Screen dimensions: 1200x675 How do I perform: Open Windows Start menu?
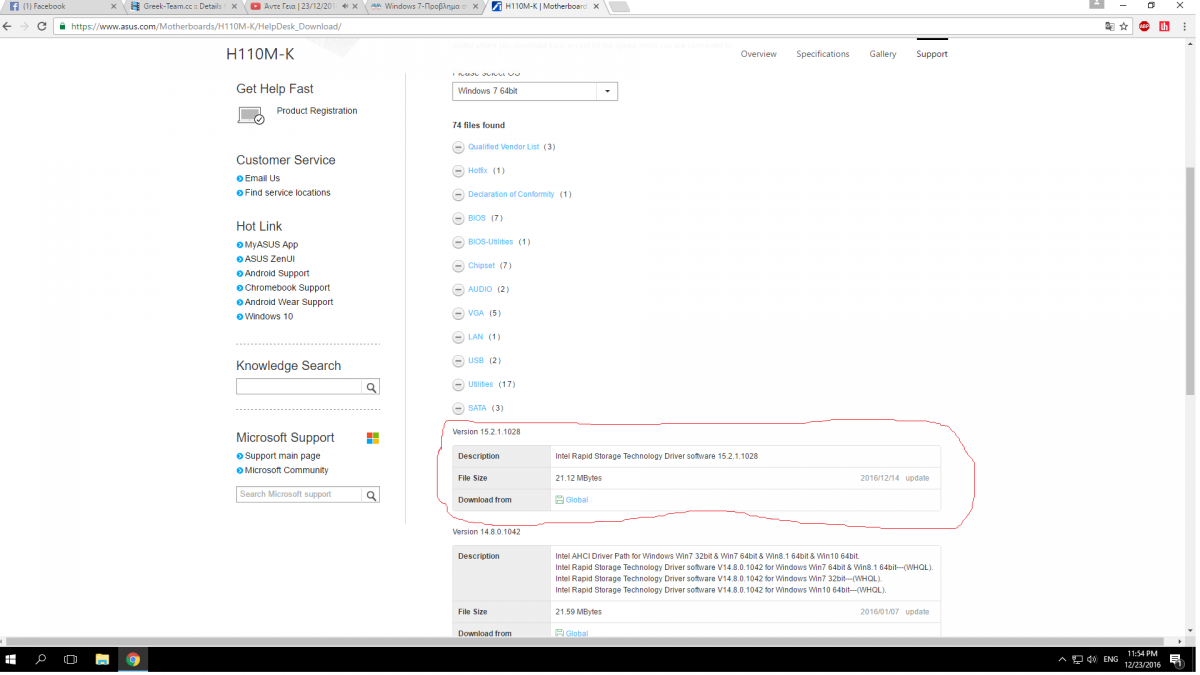[x=12, y=660]
